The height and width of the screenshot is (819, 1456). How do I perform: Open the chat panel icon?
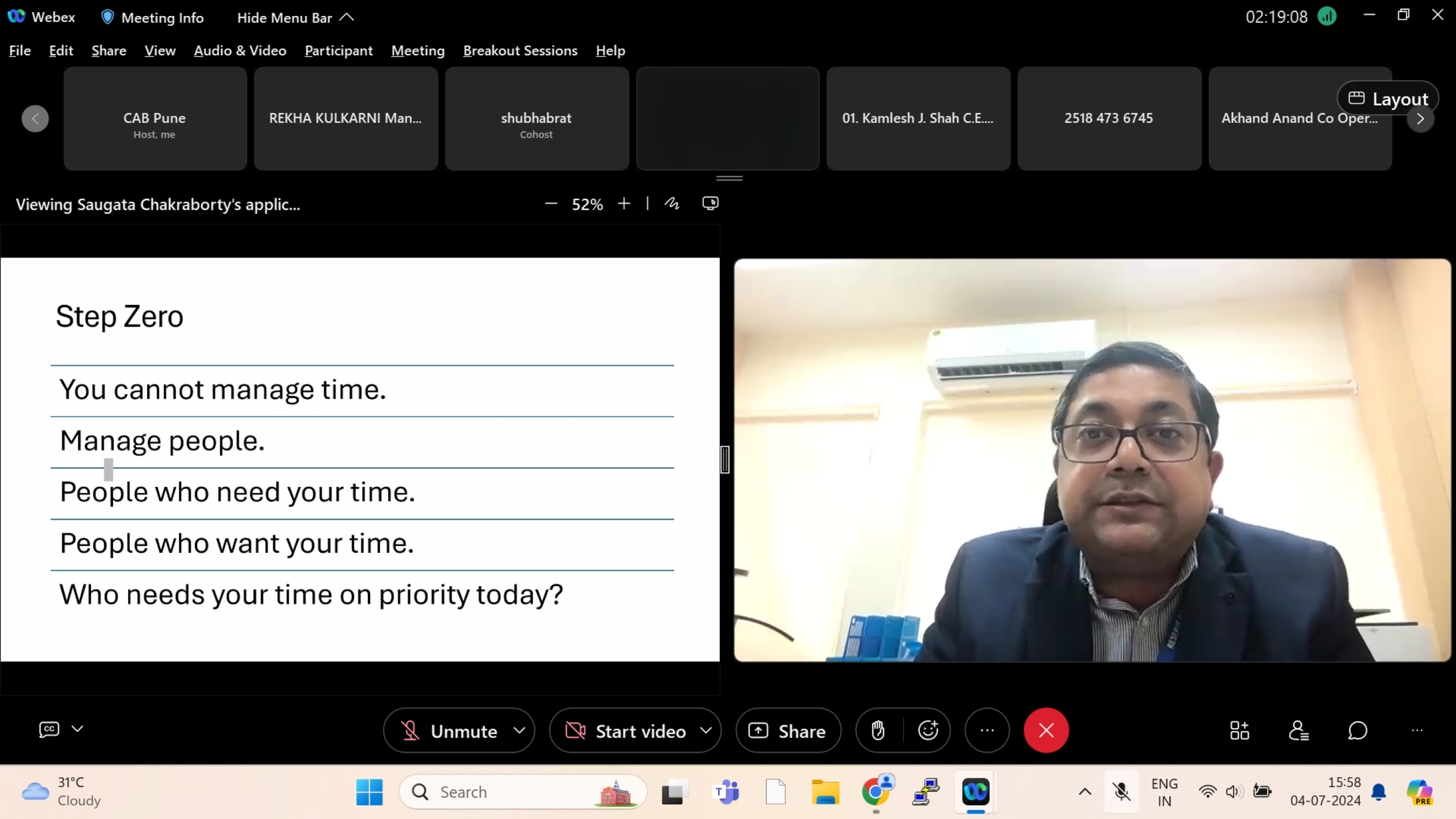click(1357, 730)
